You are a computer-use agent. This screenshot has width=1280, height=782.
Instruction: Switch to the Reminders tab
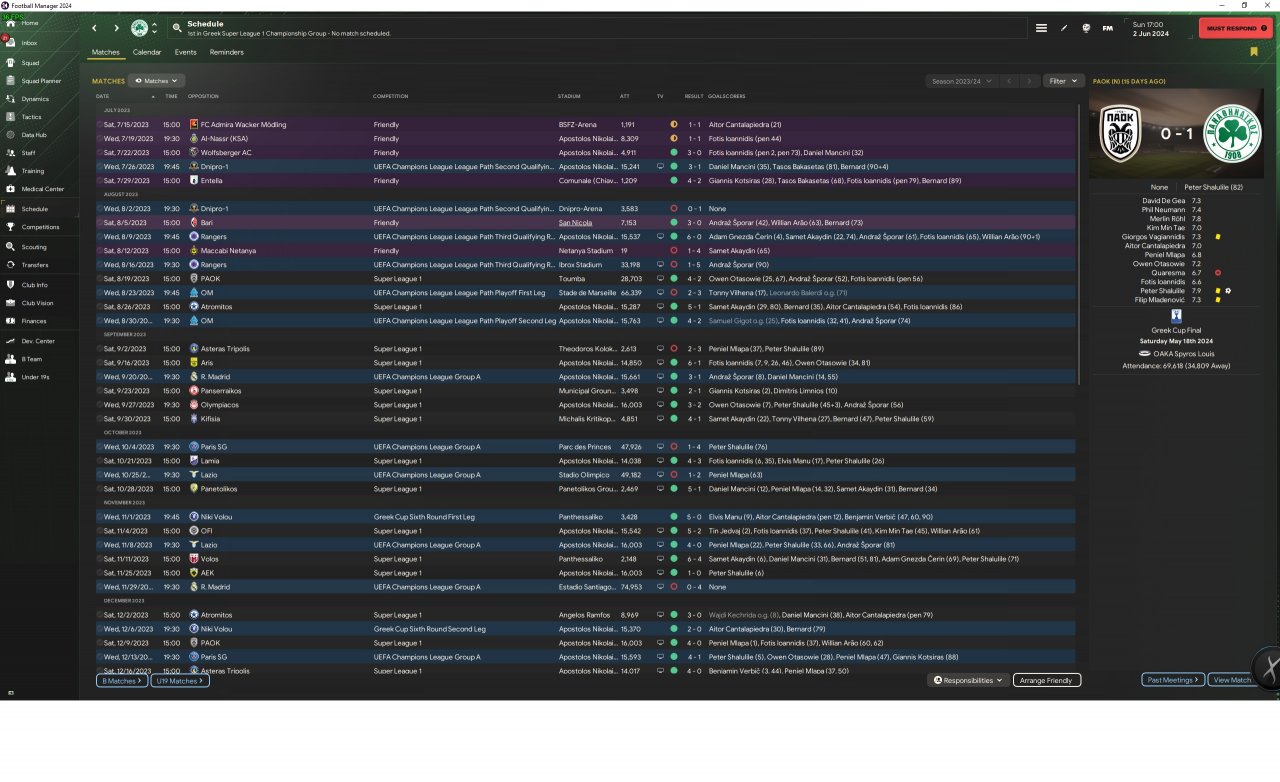click(x=227, y=52)
